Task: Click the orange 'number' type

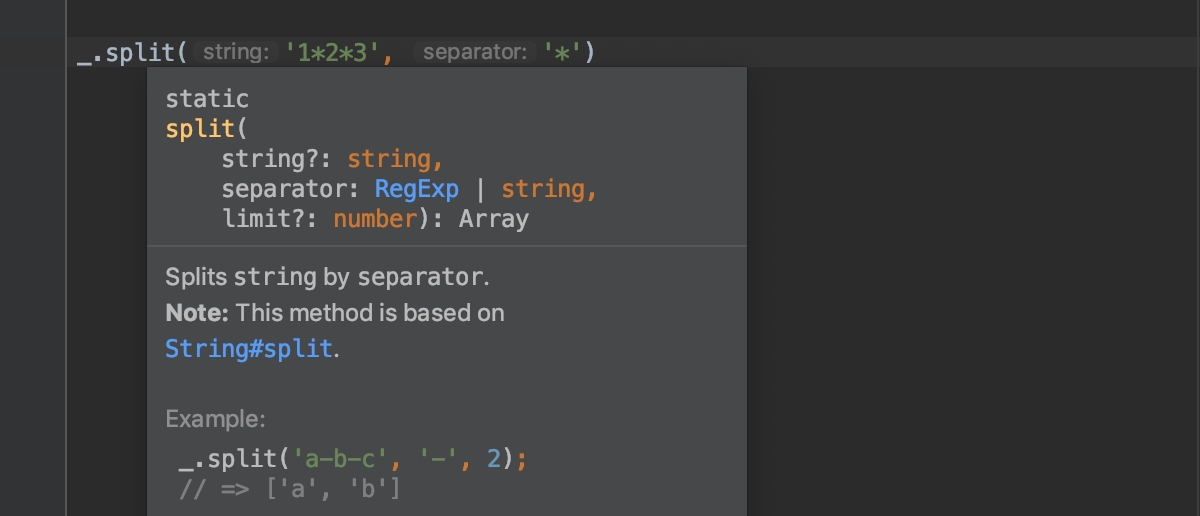Action: (374, 219)
